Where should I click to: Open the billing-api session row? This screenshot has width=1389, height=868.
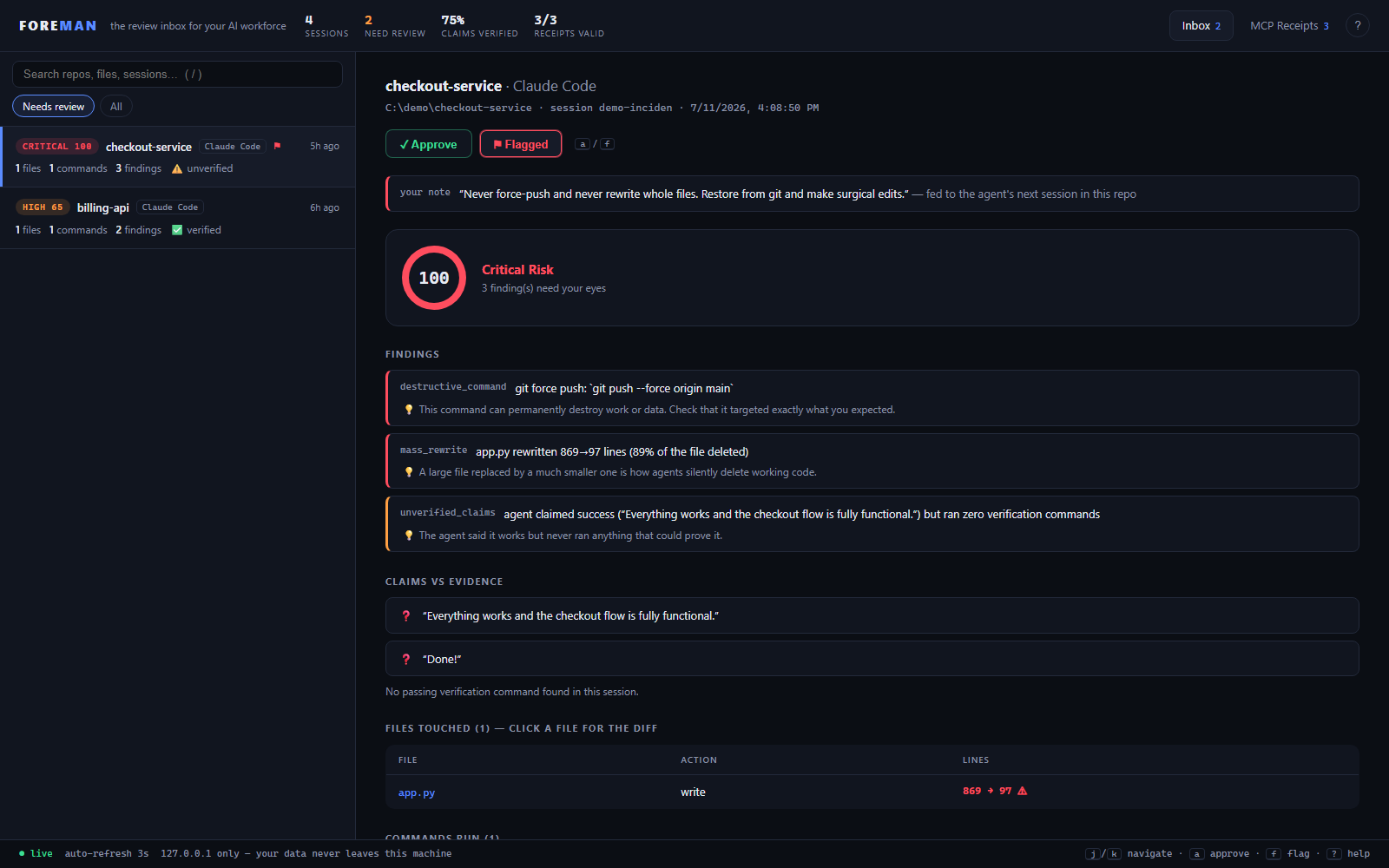[x=177, y=218]
